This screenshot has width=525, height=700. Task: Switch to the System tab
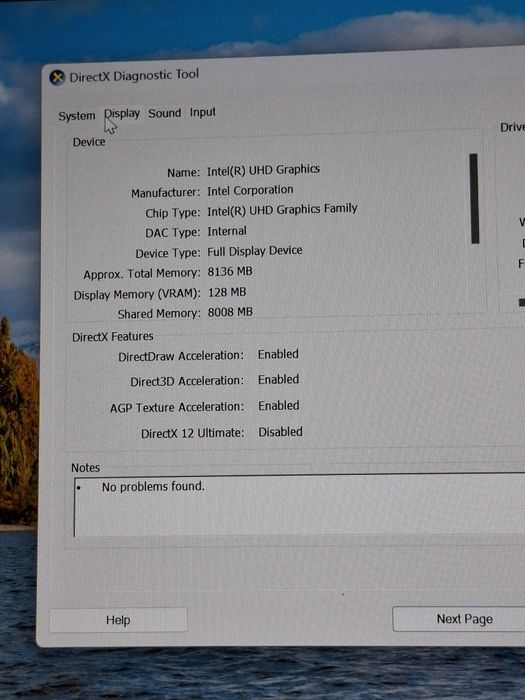(77, 116)
